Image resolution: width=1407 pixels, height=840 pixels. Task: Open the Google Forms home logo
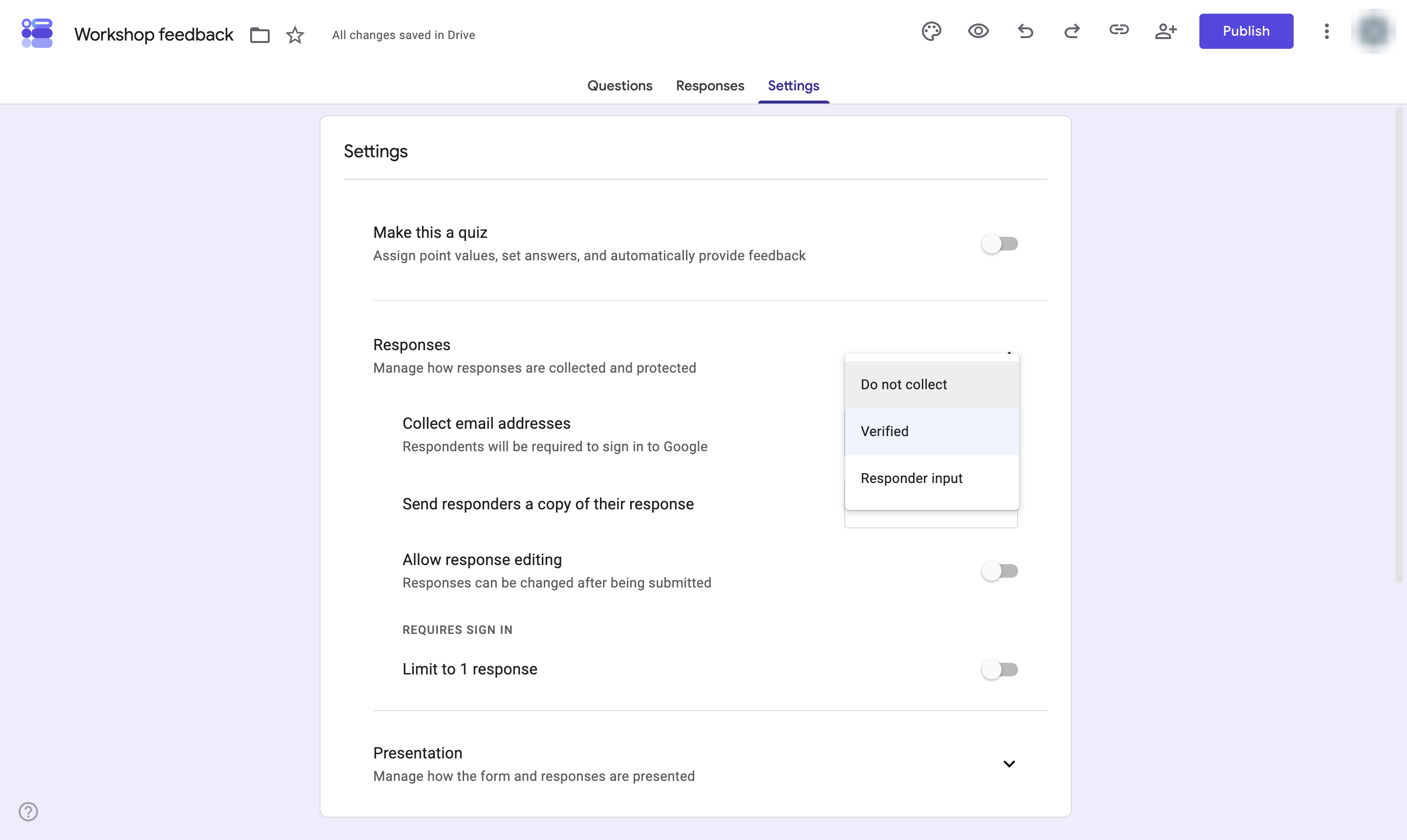(x=37, y=33)
